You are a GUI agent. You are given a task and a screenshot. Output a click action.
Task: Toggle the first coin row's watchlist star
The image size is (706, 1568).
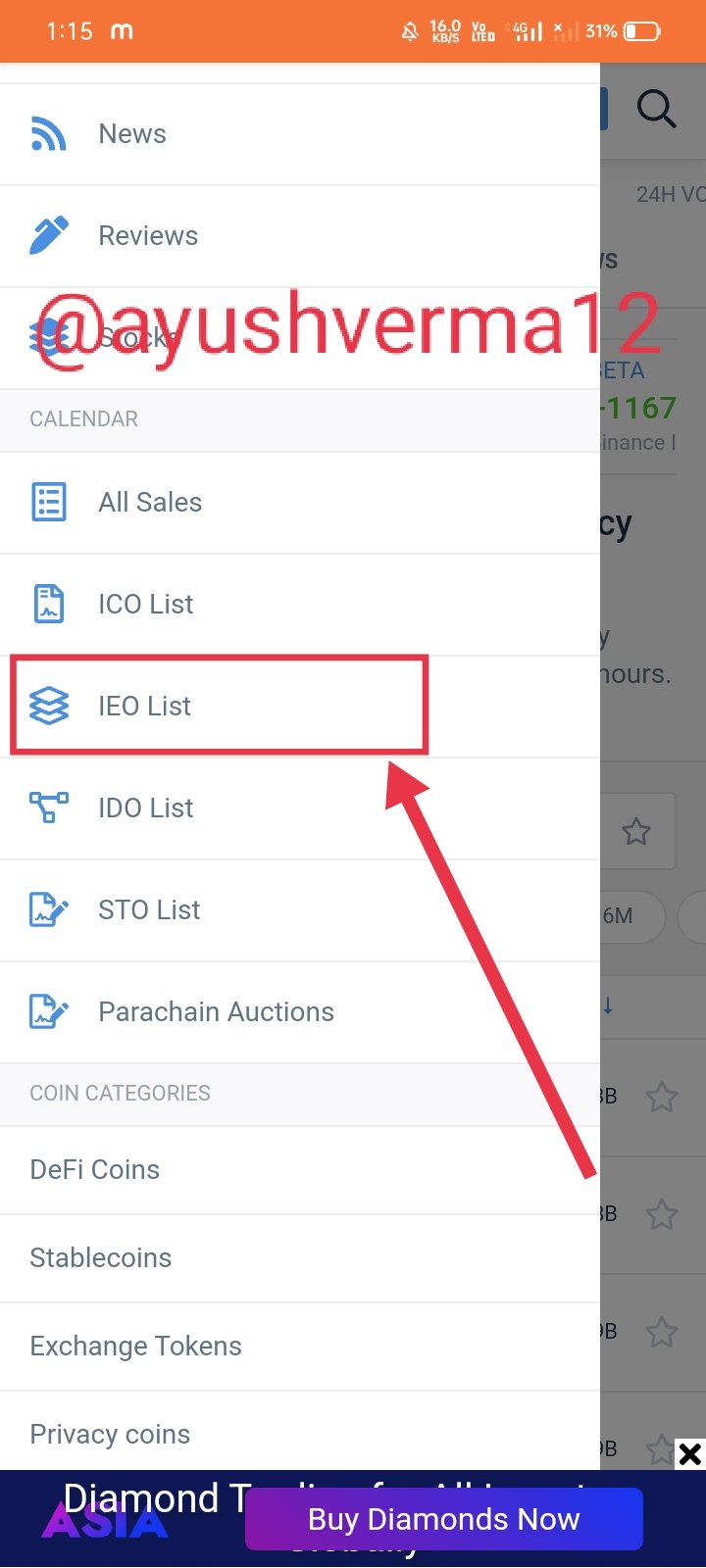[x=662, y=1097]
